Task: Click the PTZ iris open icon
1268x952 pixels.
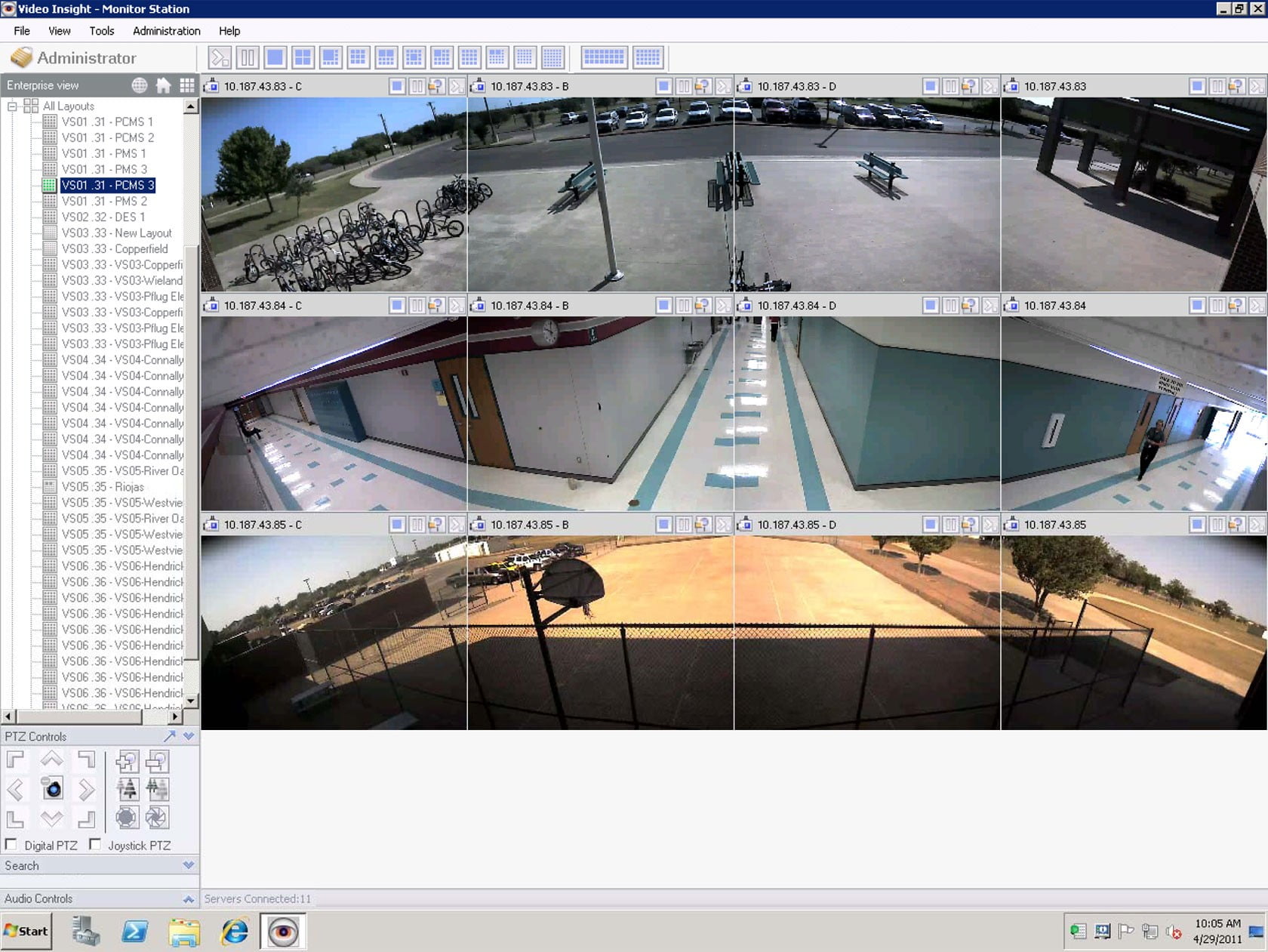Action: [x=127, y=818]
